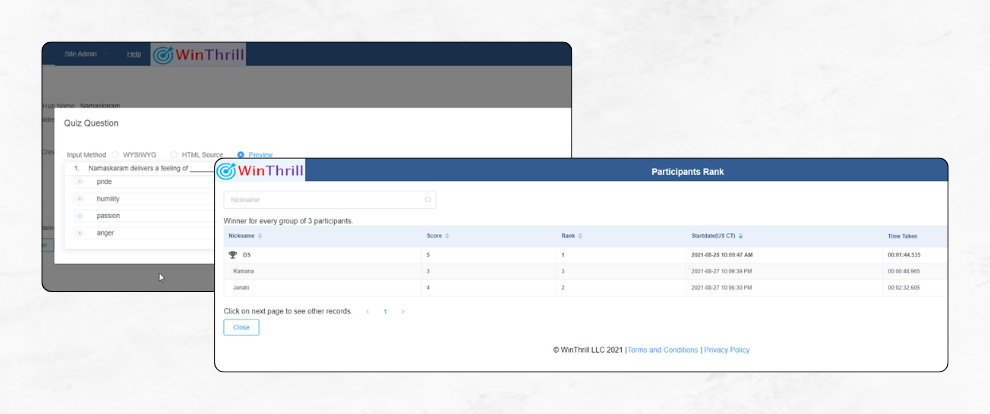Sort table by Nickname column arrows
Viewport: 990px width, 414px height.
coord(260,236)
